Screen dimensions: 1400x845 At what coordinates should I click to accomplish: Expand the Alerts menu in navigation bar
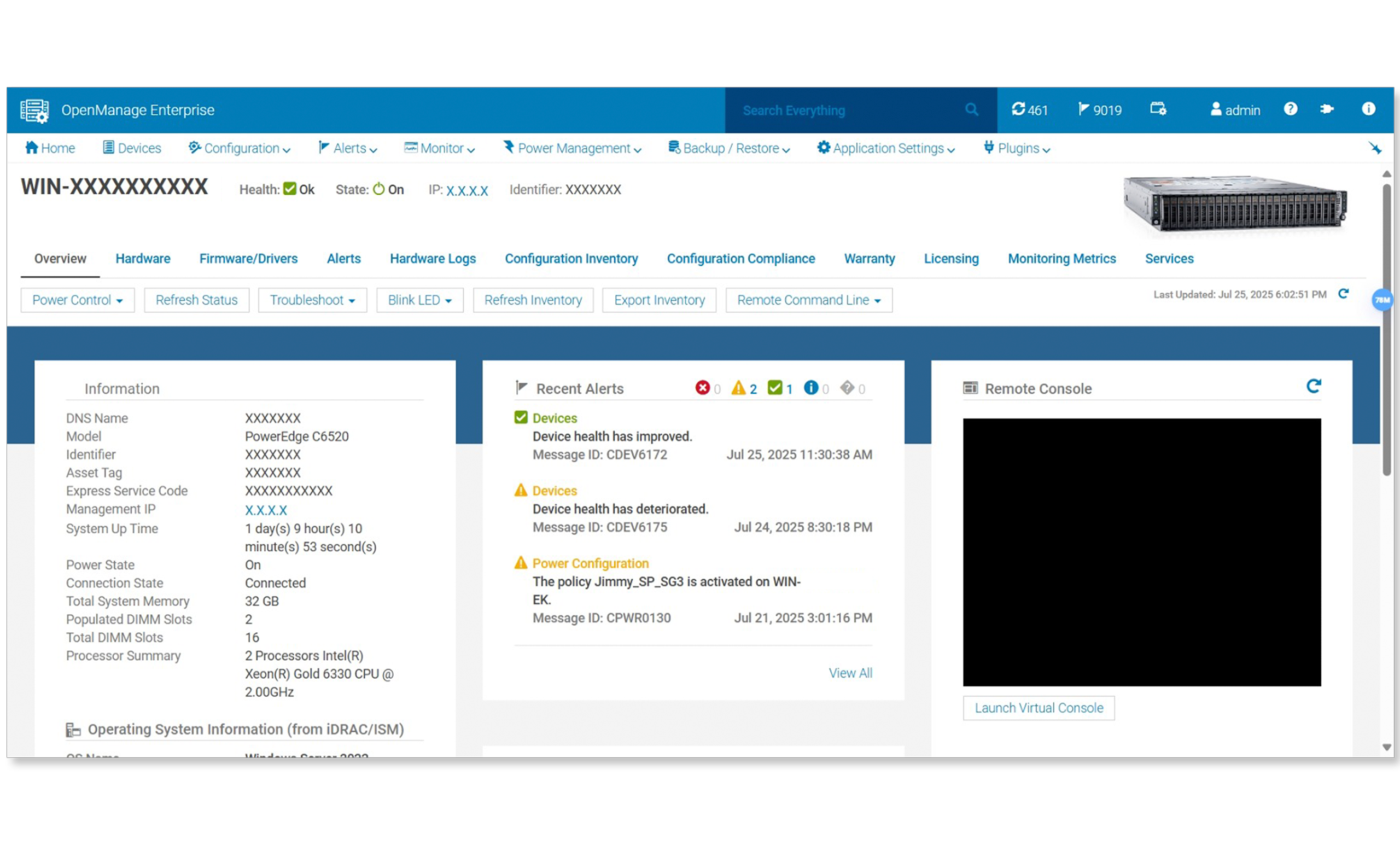tap(348, 148)
